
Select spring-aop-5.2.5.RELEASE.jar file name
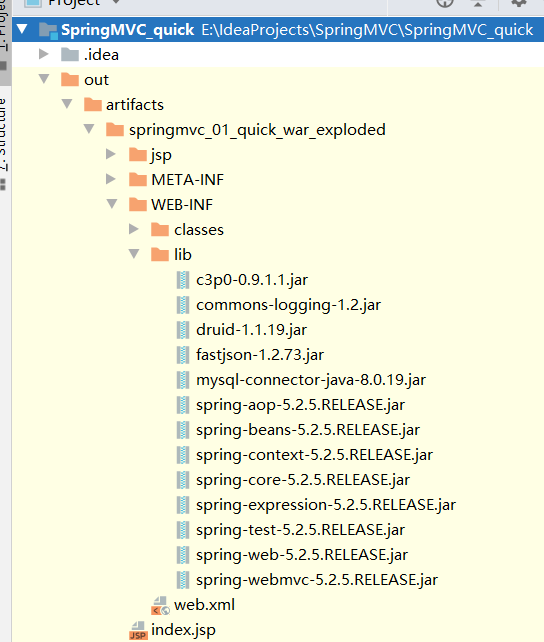coord(300,405)
